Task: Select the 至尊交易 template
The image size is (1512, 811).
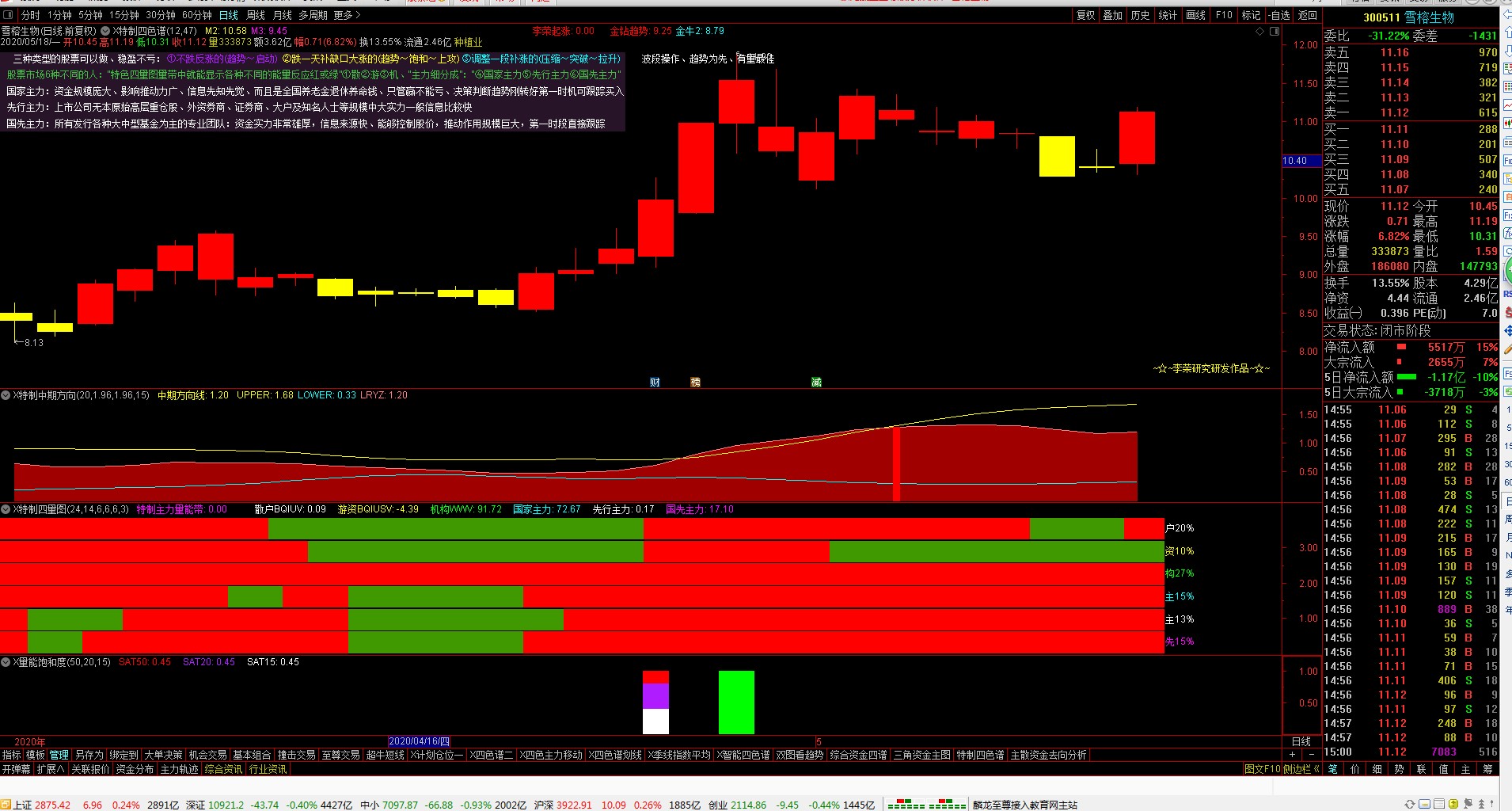Action: [340, 755]
